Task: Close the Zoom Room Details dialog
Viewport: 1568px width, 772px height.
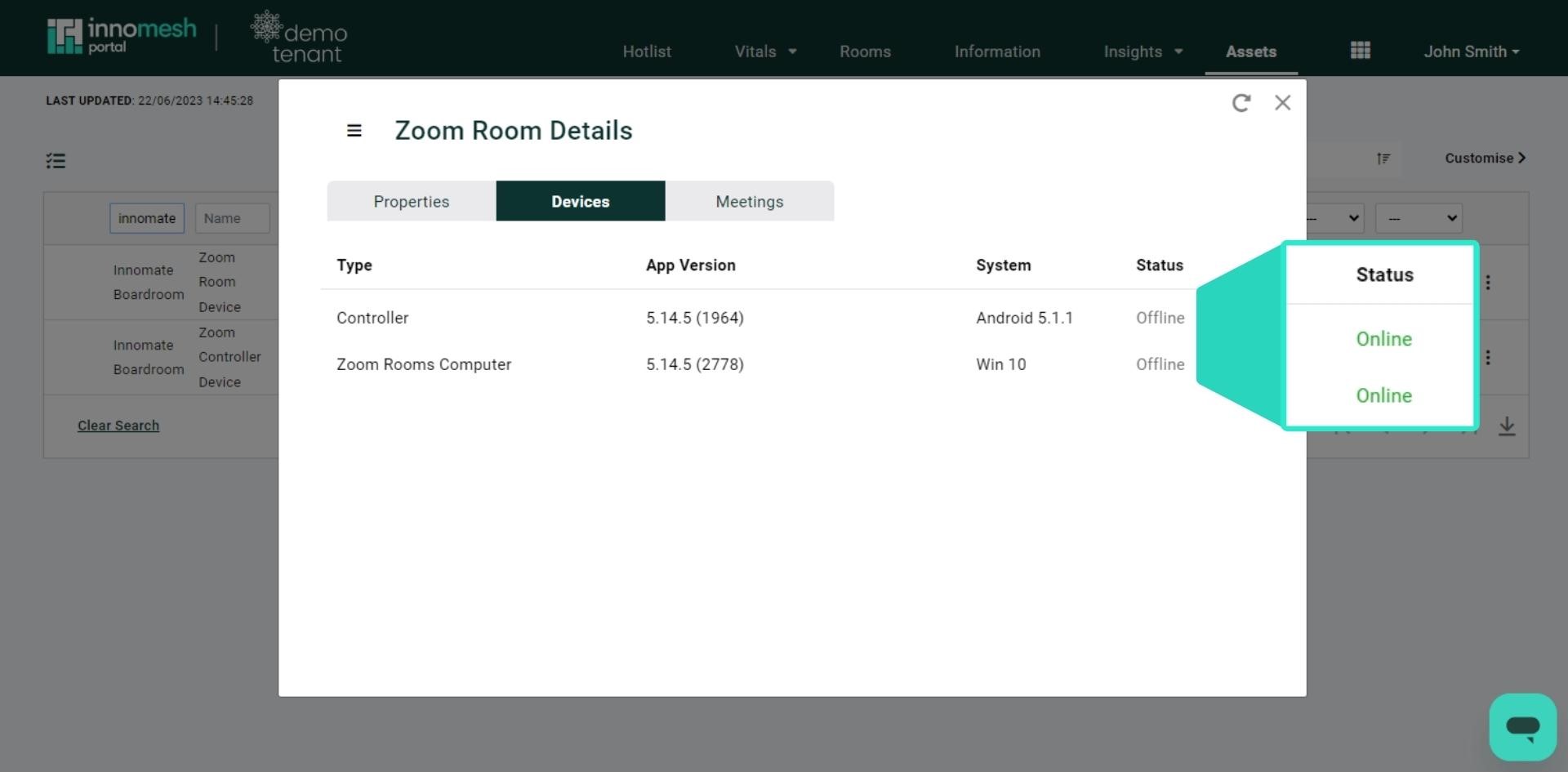Action: click(x=1282, y=103)
